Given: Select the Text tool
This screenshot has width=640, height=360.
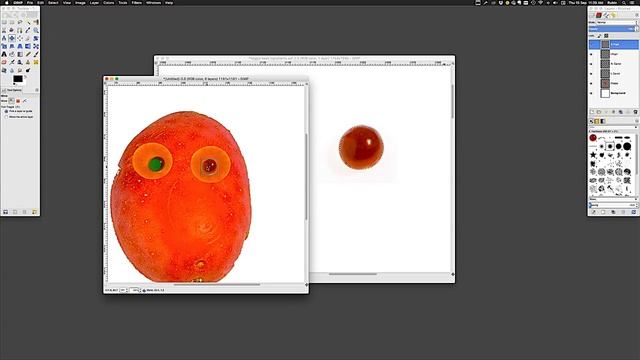Looking at the screenshot, I should click(4, 54).
